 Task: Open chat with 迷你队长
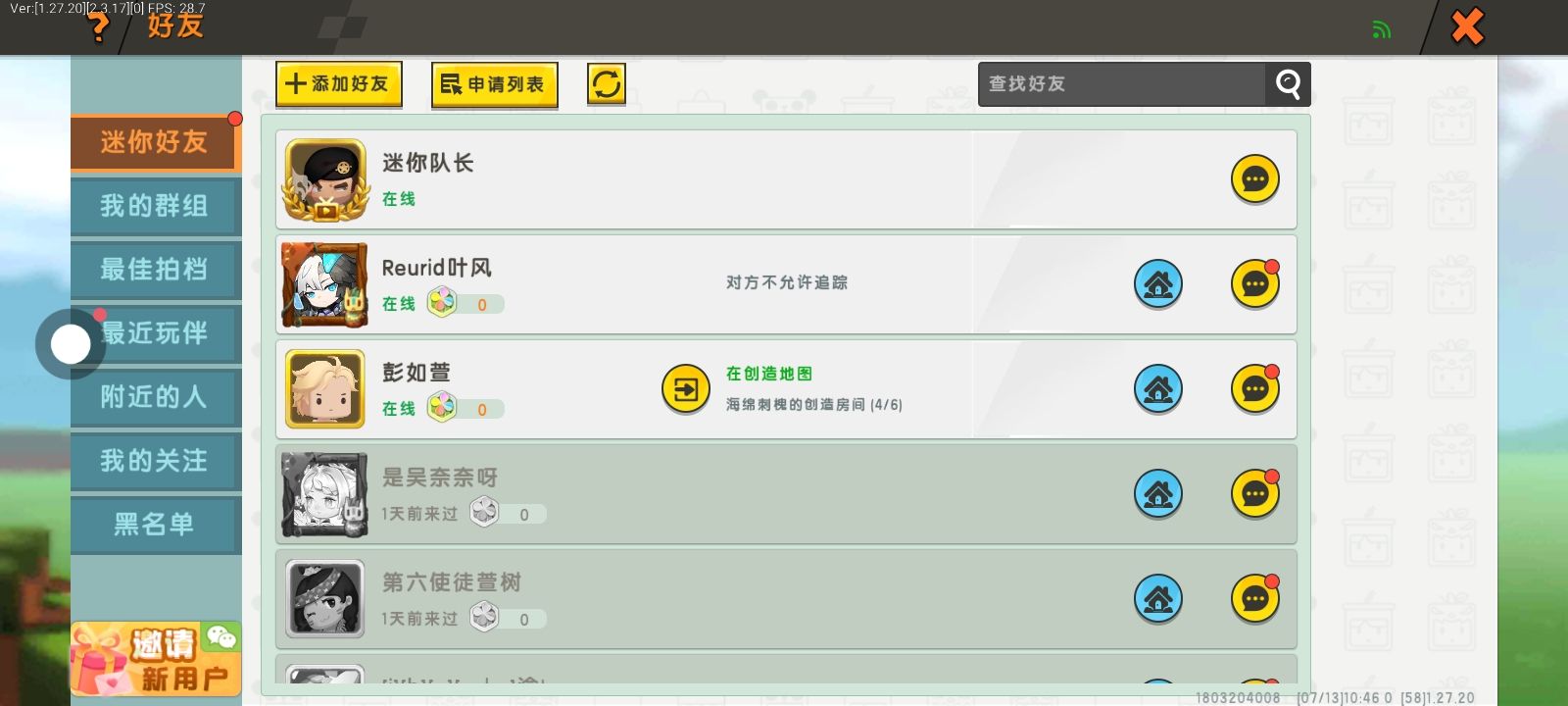click(1254, 179)
